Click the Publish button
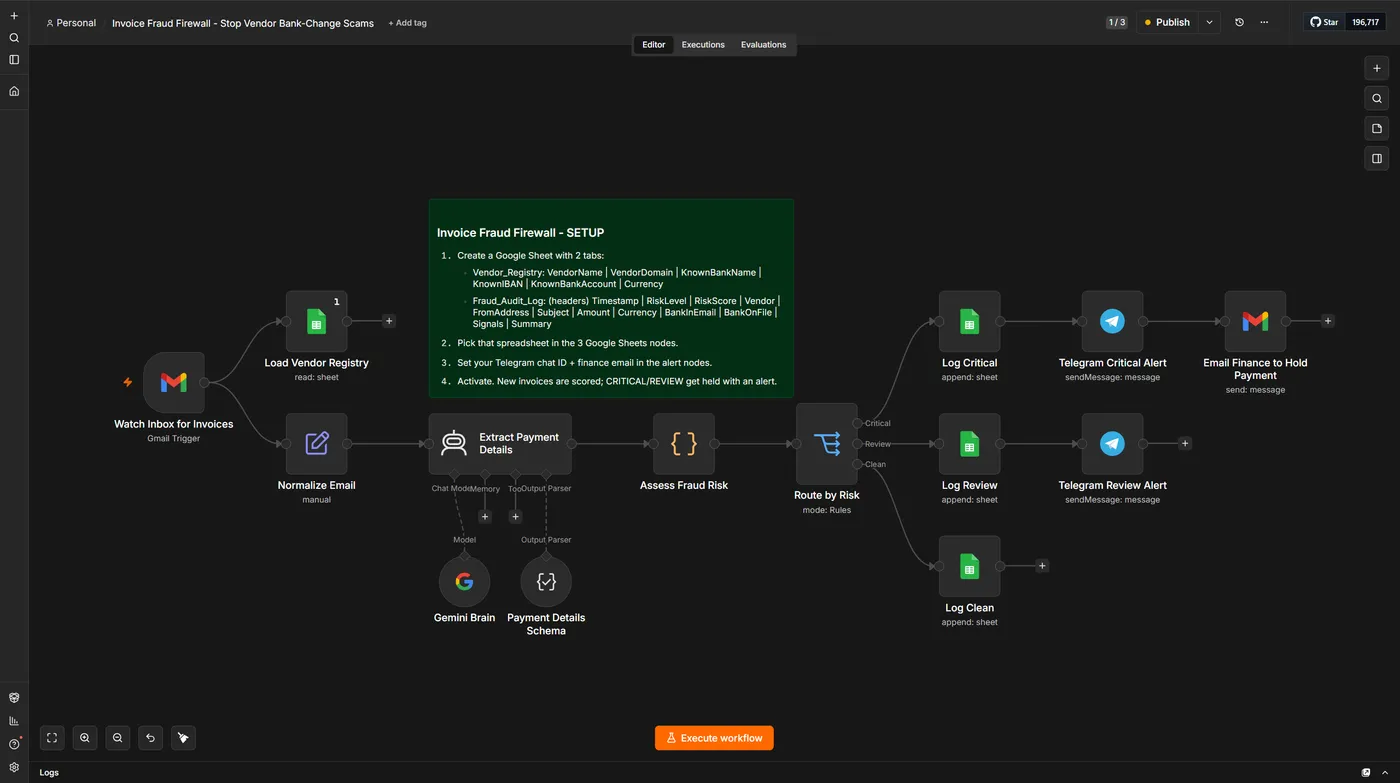 (1167, 22)
